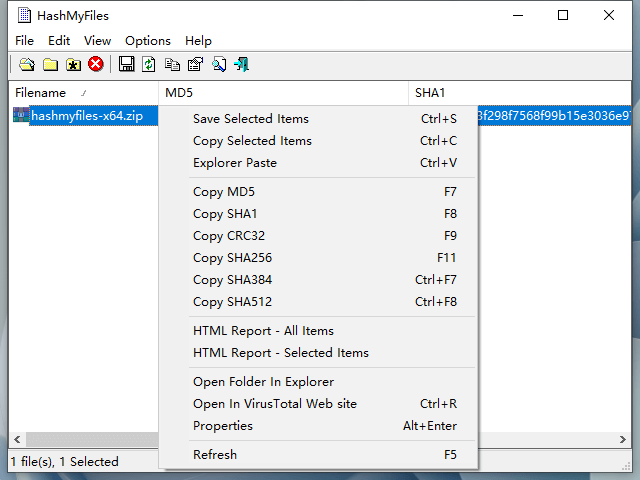The height and width of the screenshot is (480, 640).
Task: Click the Add Files toolbar icon
Action: (x=27, y=64)
